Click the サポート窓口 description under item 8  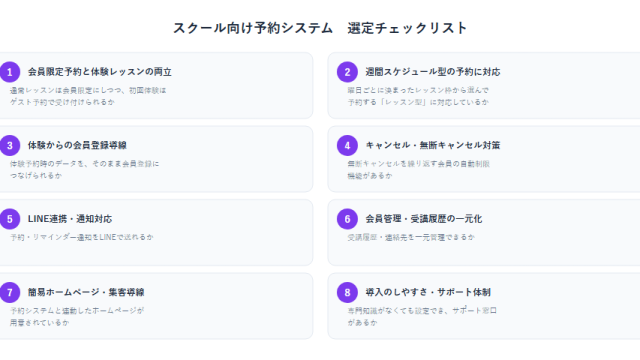[422, 316]
